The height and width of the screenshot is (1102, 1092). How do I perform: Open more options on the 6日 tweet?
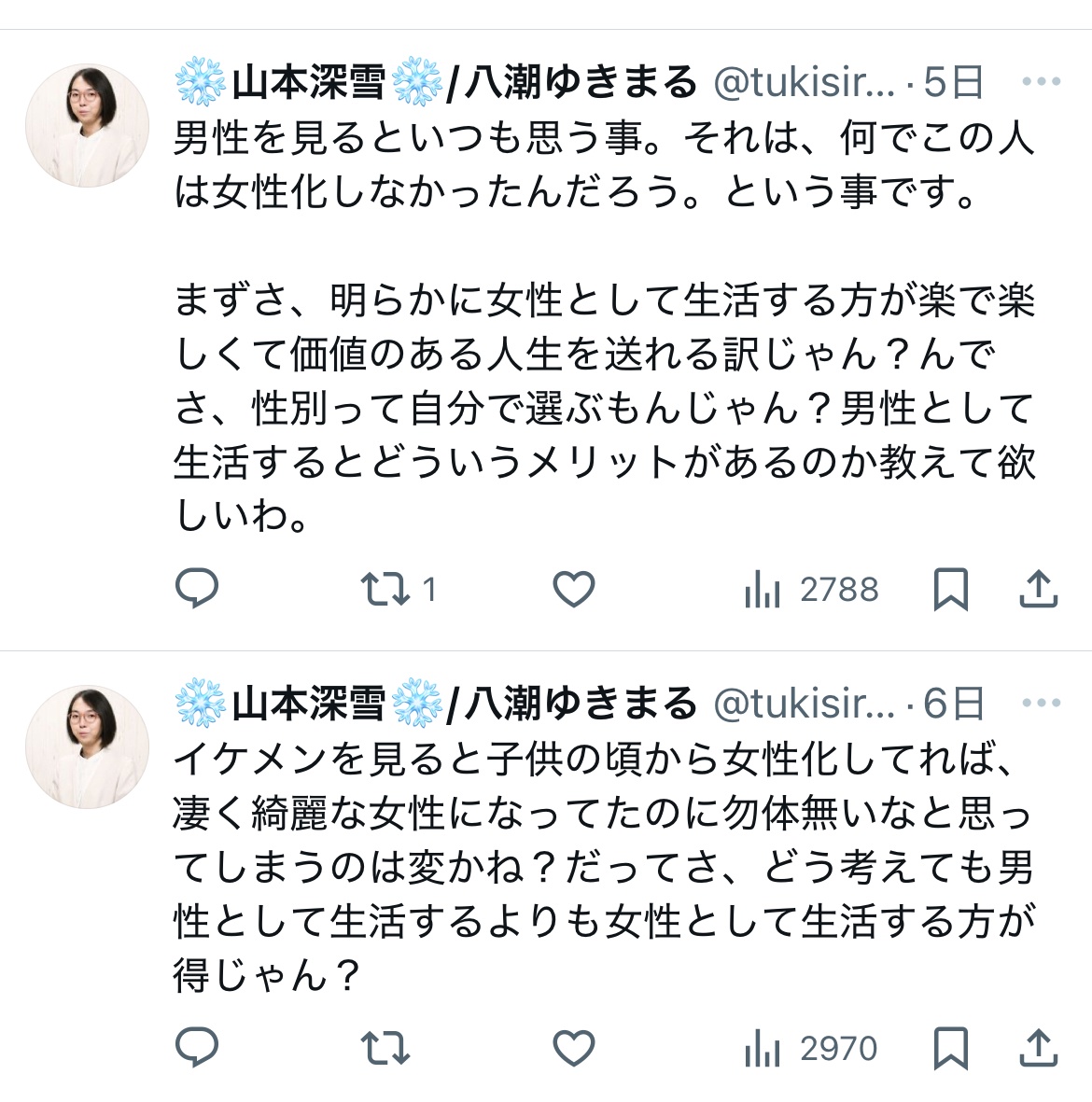tap(1041, 703)
